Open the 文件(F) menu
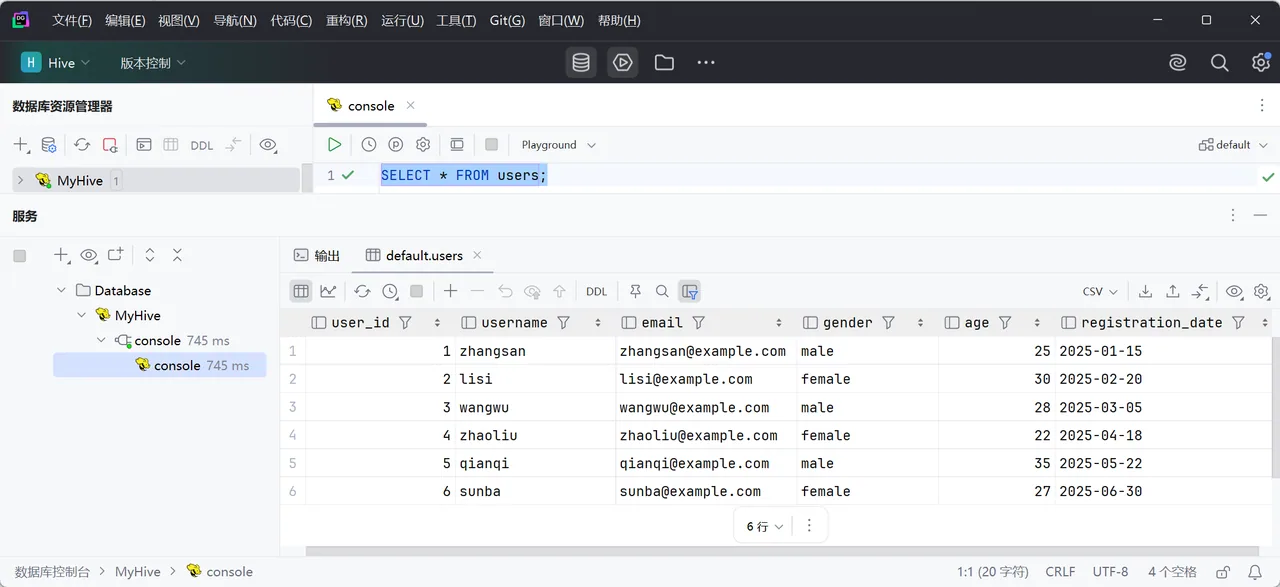Viewport: 1280px width, 587px height. 72,20
